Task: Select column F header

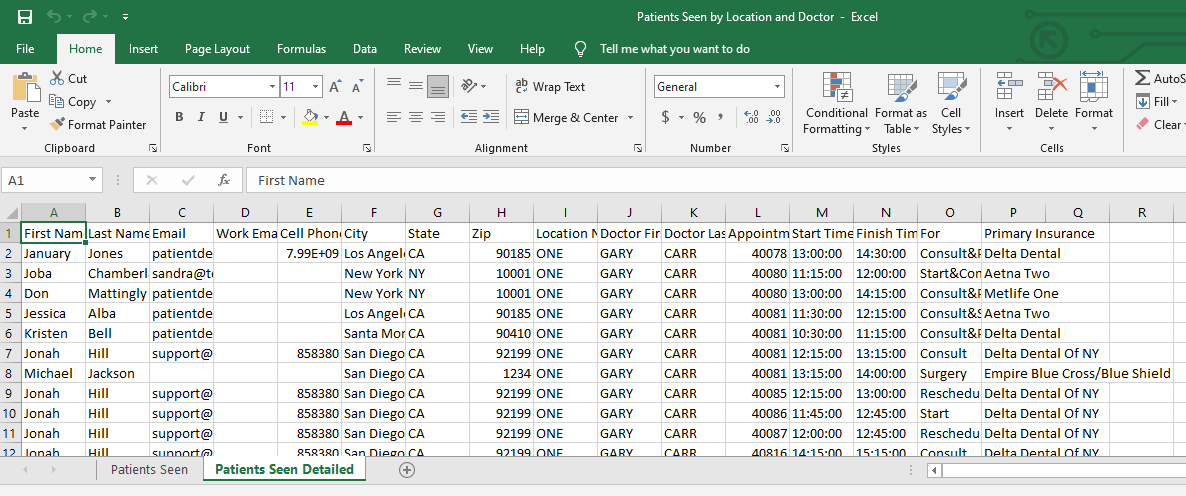Action: tap(373, 213)
